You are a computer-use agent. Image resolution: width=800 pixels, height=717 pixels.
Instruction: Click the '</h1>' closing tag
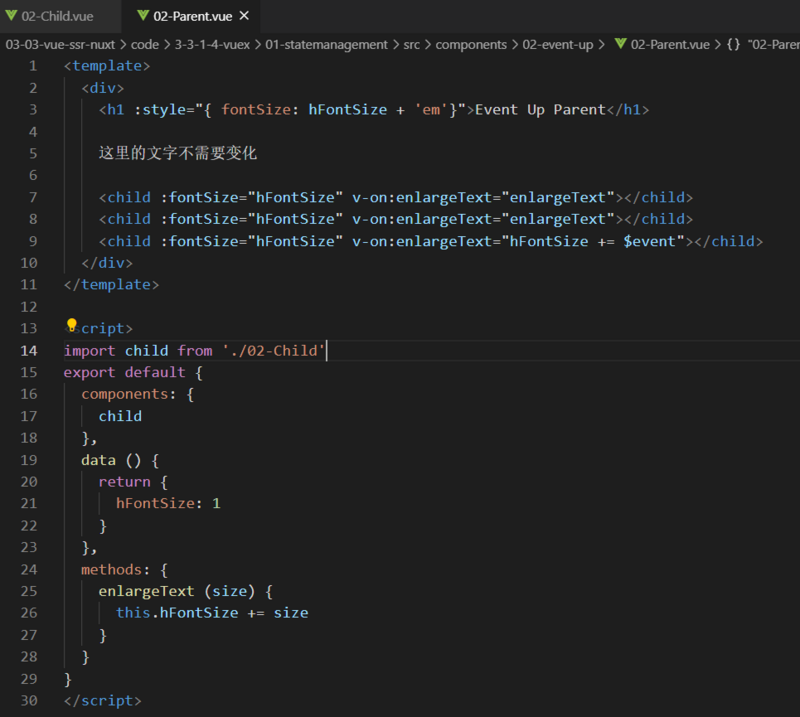[x=628, y=110]
